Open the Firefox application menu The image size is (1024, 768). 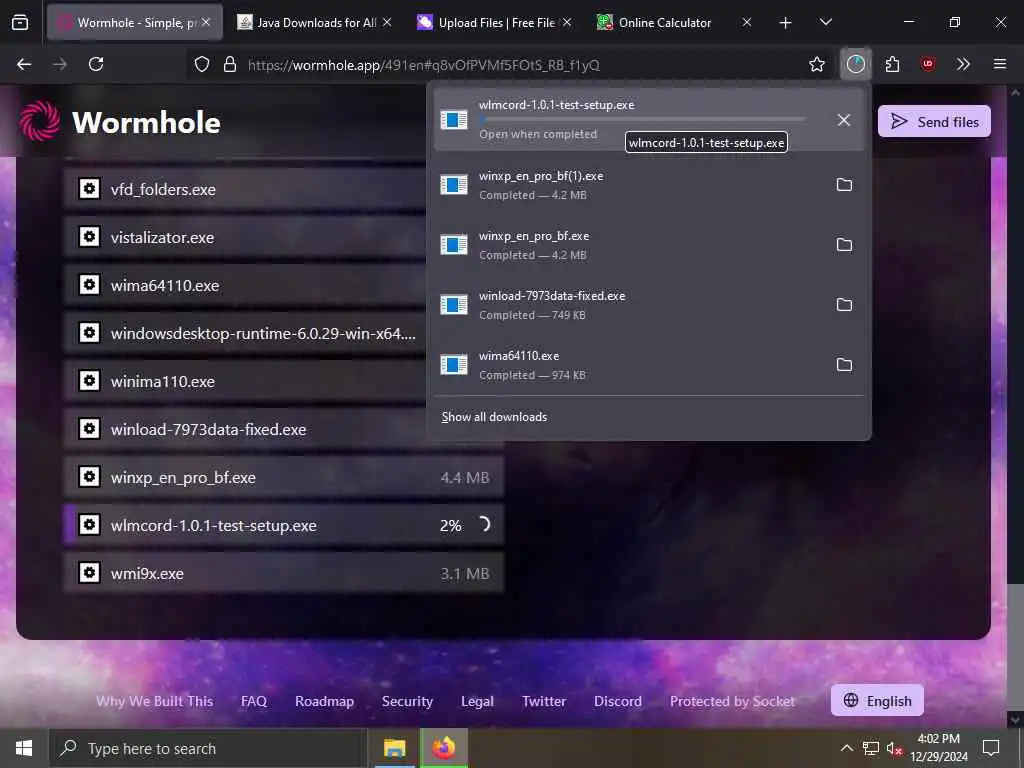coord(999,64)
